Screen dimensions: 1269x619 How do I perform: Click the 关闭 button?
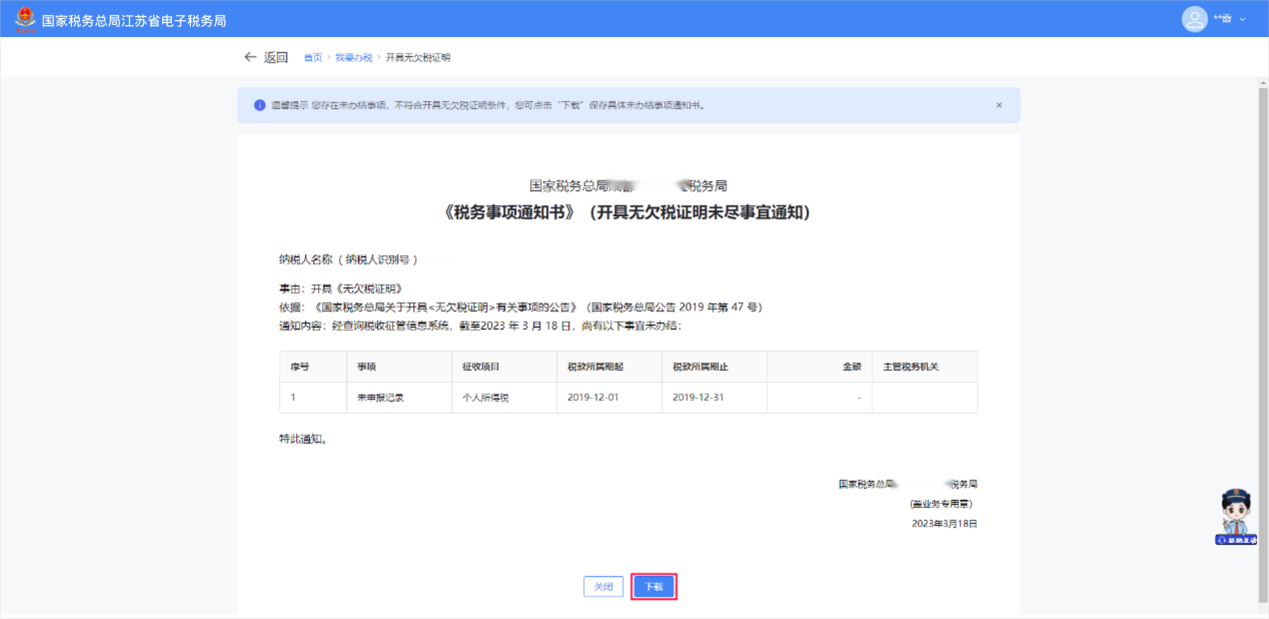(603, 587)
